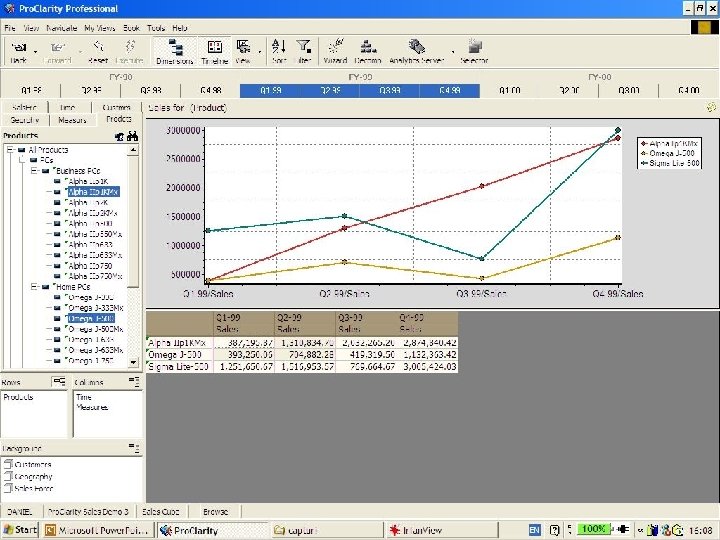Switch to the Measures dimension tab

click(72, 120)
